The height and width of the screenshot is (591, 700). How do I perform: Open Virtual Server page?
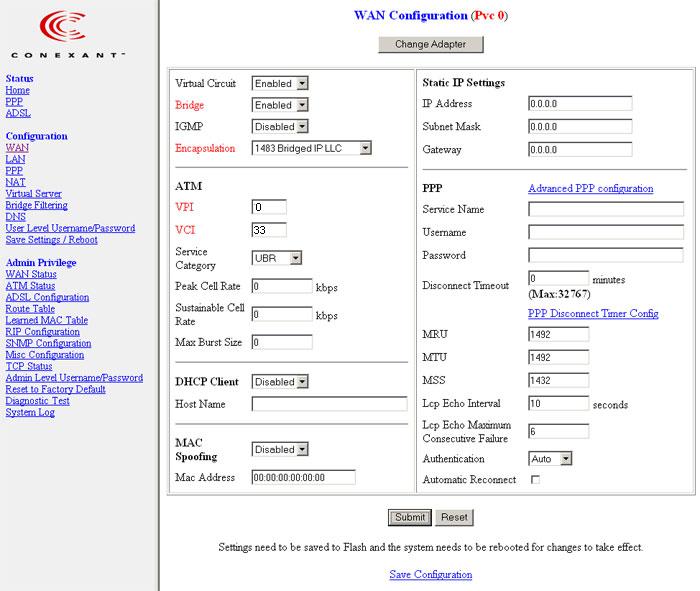[x=33, y=194]
